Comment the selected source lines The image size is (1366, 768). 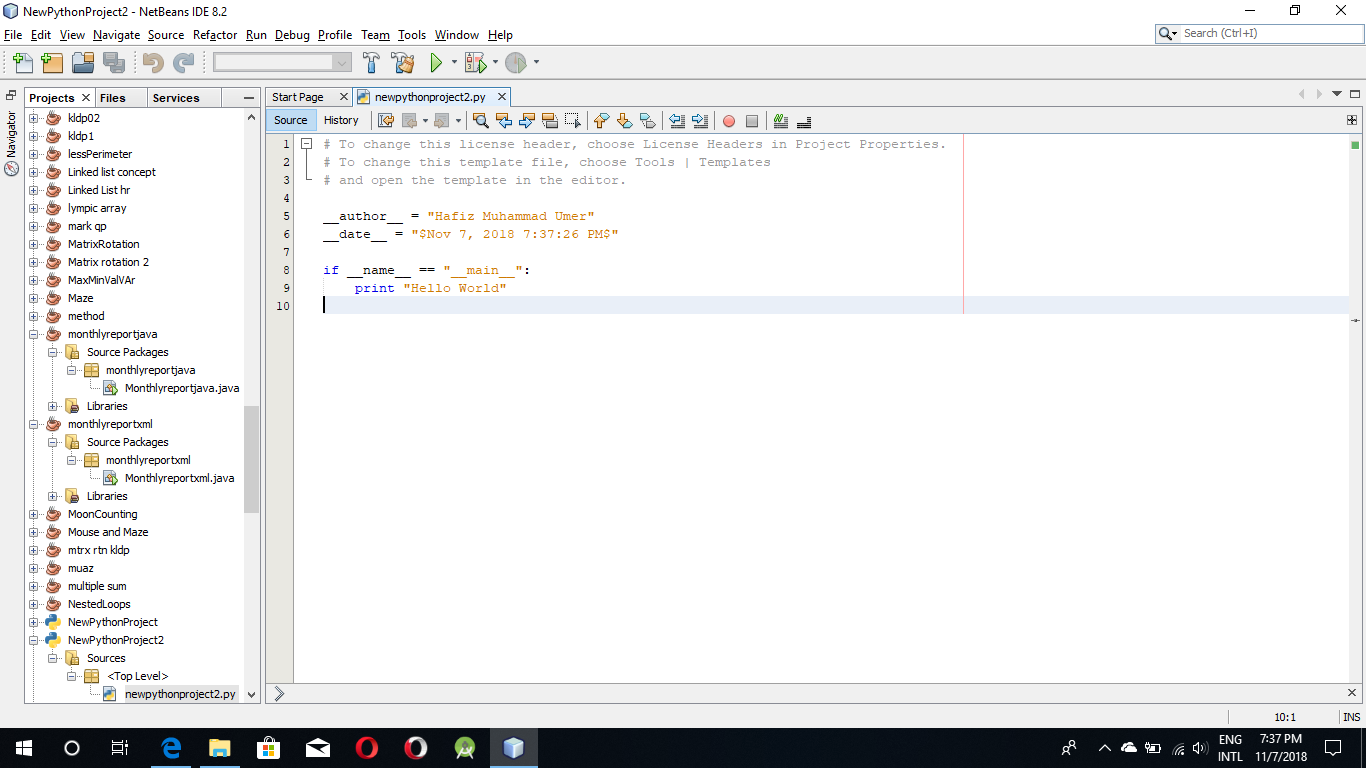point(780,120)
